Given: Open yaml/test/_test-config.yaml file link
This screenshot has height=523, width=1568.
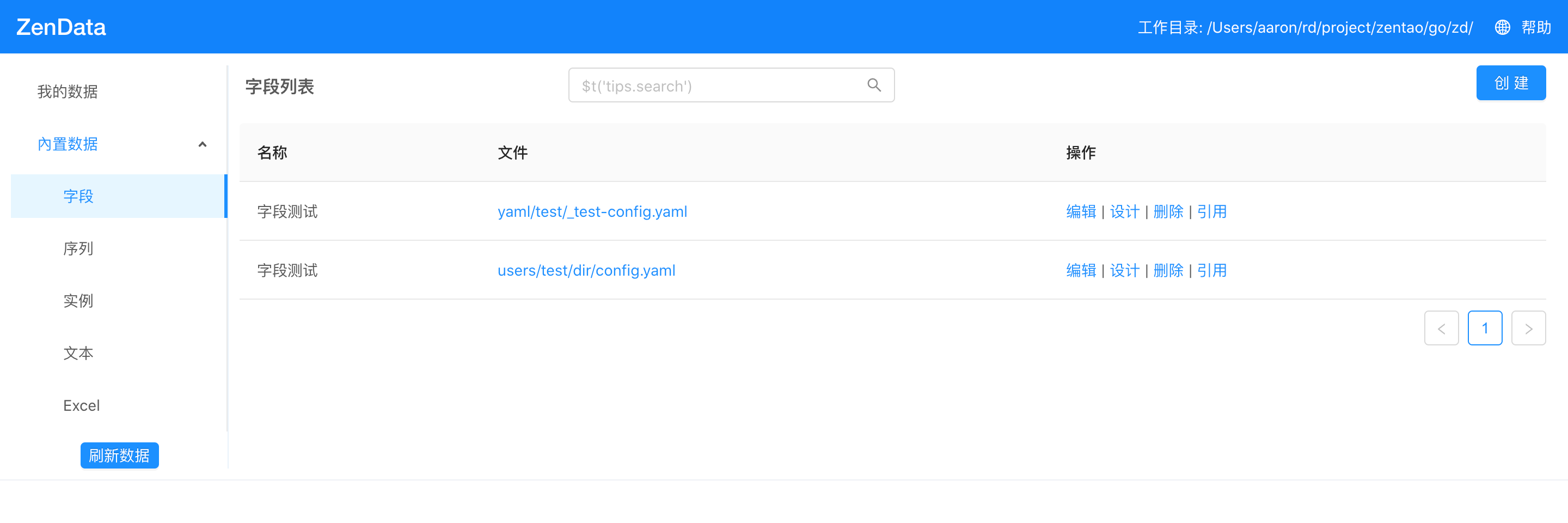Looking at the screenshot, I should pos(592,211).
